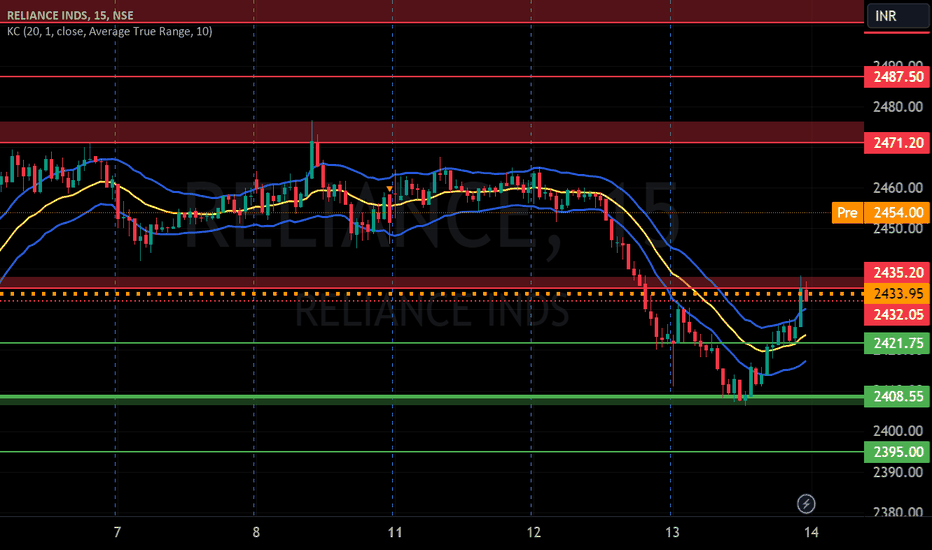Click the 2390.00 price axis value
932x550 pixels.
898,472
